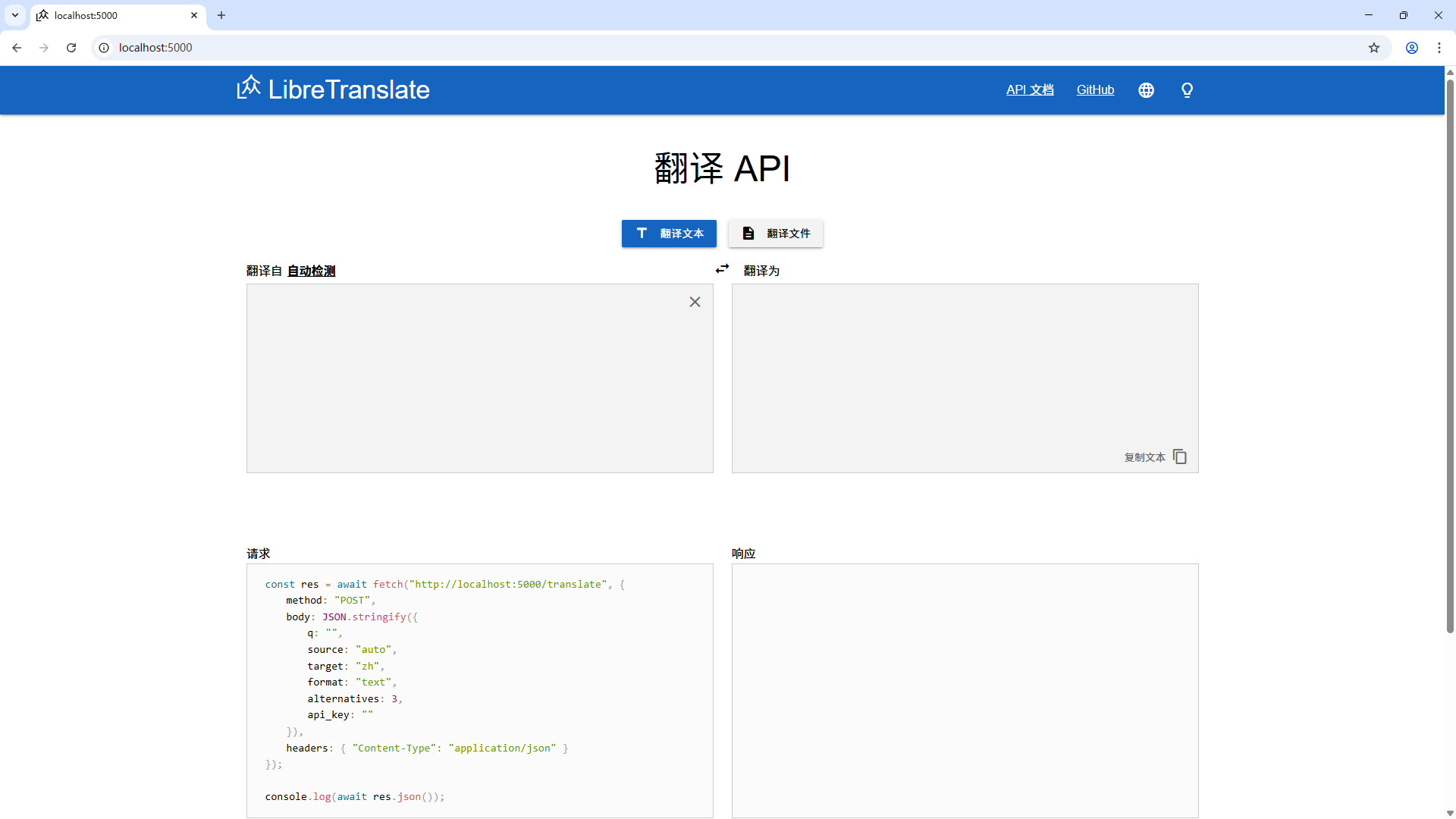The width and height of the screenshot is (1456, 819).
Task: Click the page vertical scrollbar
Action: (1450, 356)
